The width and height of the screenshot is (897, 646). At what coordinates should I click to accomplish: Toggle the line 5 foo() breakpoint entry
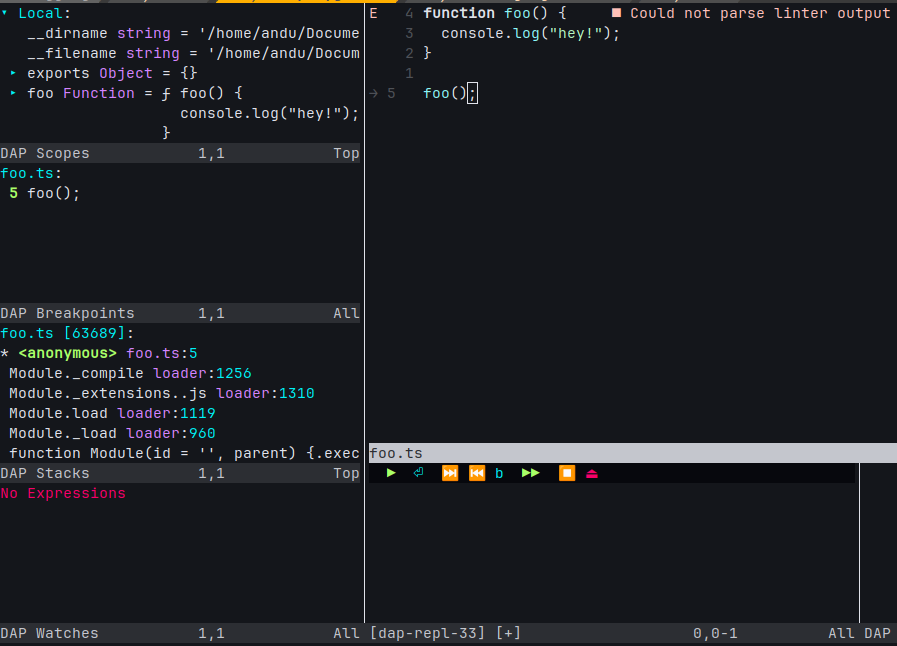tap(45, 193)
